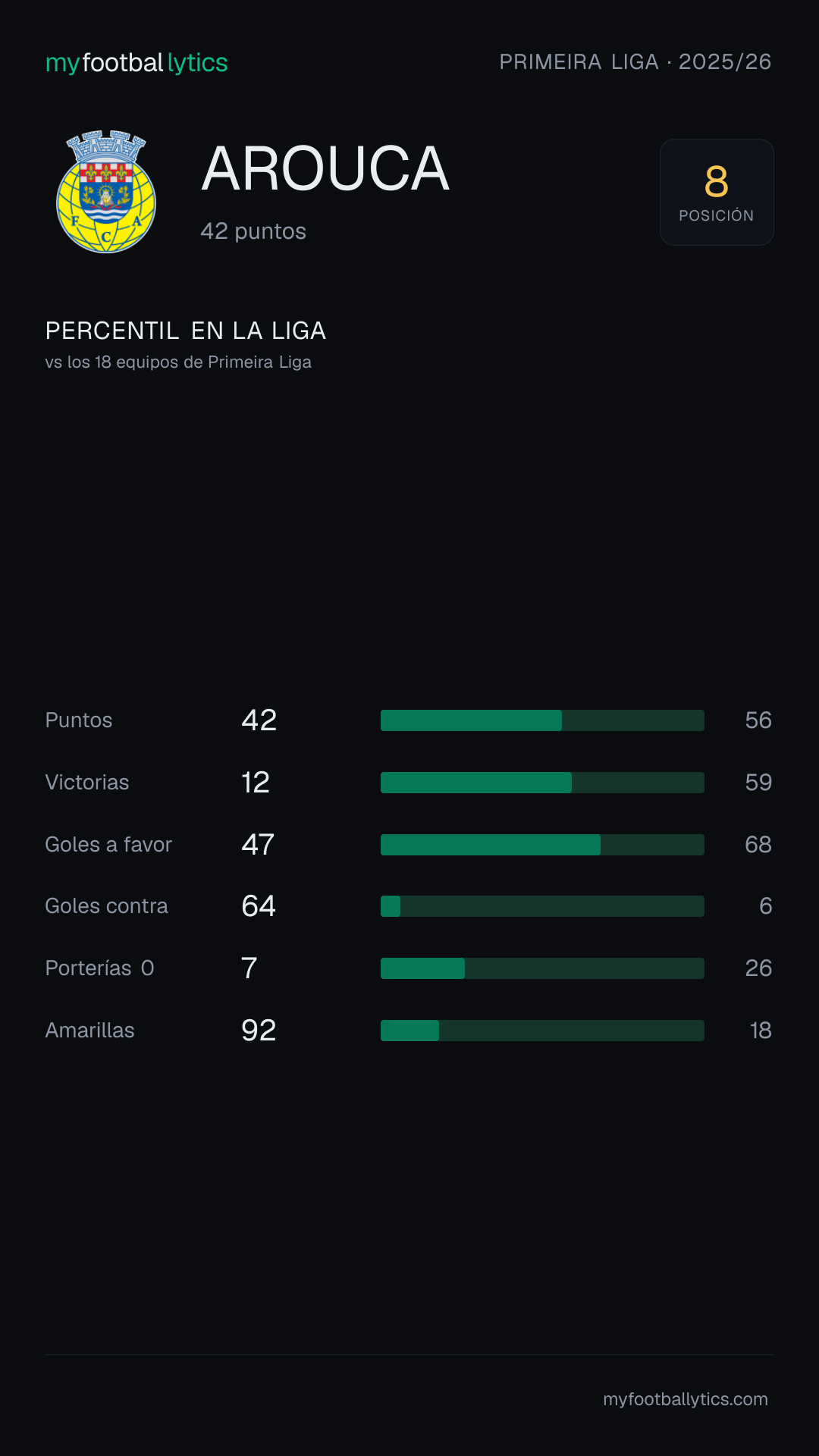Screen dimensions: 819x1456
Task: Select the Porterías 0 stat label
Action: coord(100,968)
